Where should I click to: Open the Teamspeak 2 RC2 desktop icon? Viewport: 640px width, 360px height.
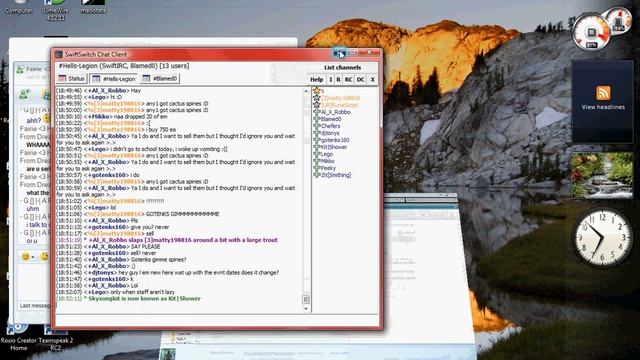pyautogui.click(x=56, y=336)
